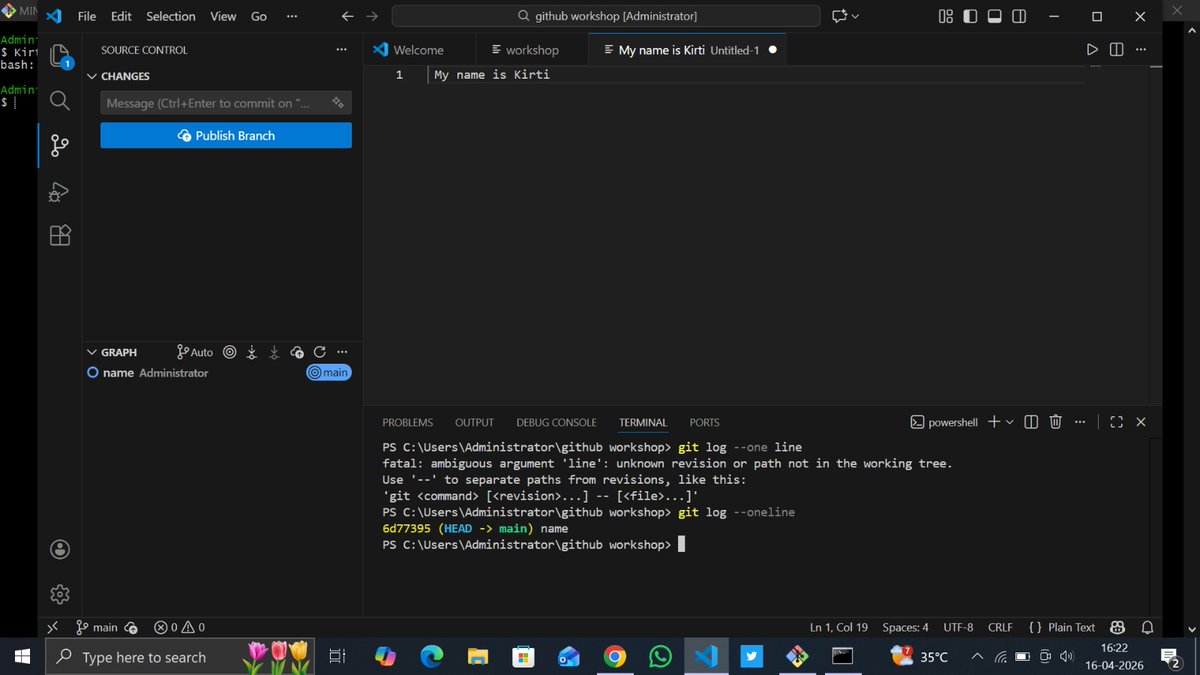
Task: Click the Ln 1, Col 19 indicator
Action: coord(838,627)
